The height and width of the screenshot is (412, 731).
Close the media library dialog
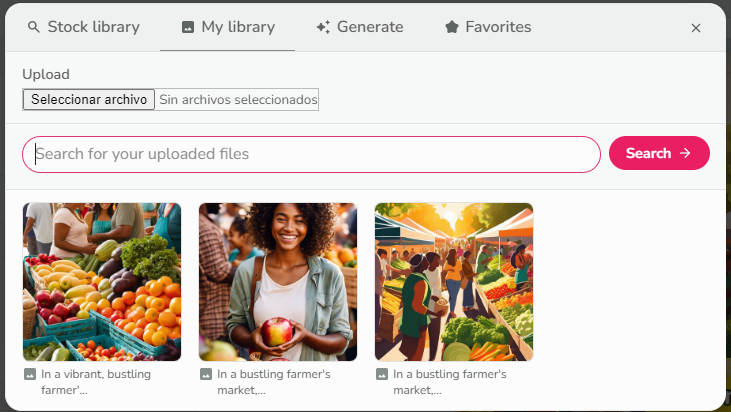pos(696,28)
